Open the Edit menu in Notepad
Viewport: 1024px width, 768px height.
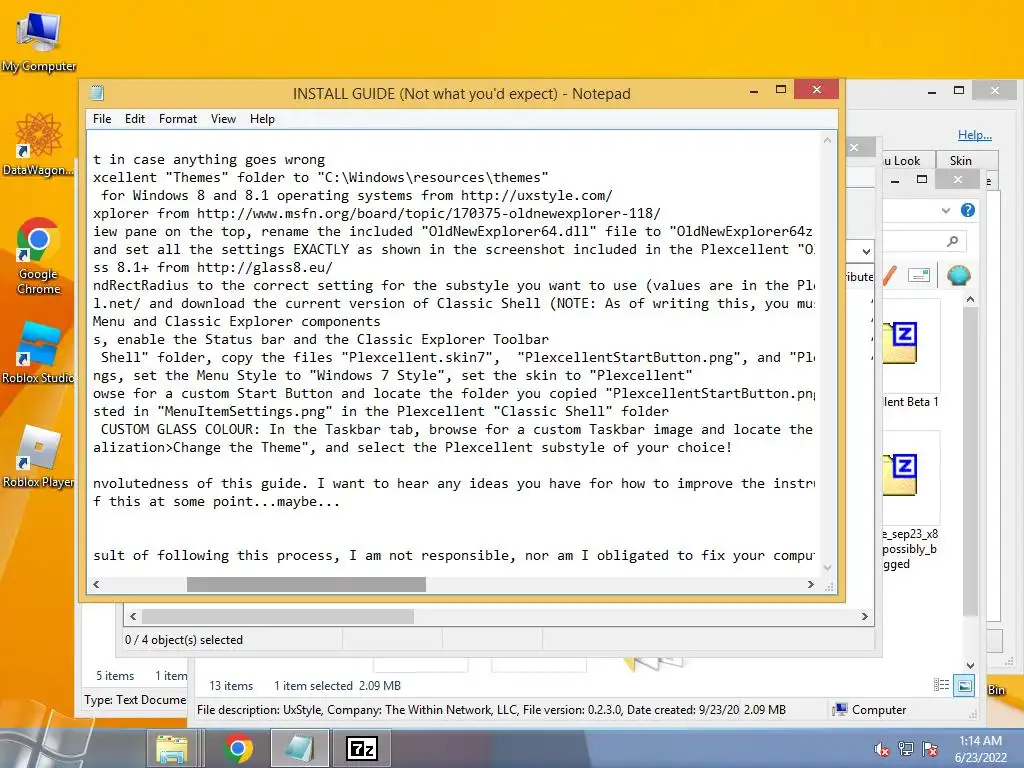[135, 119]
